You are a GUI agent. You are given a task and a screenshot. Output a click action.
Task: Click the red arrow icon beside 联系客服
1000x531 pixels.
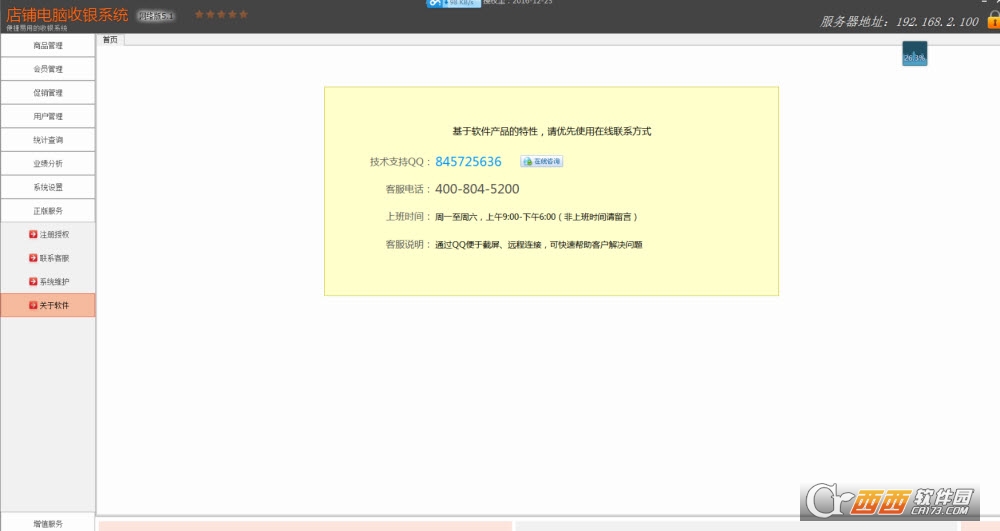point(33,258)
